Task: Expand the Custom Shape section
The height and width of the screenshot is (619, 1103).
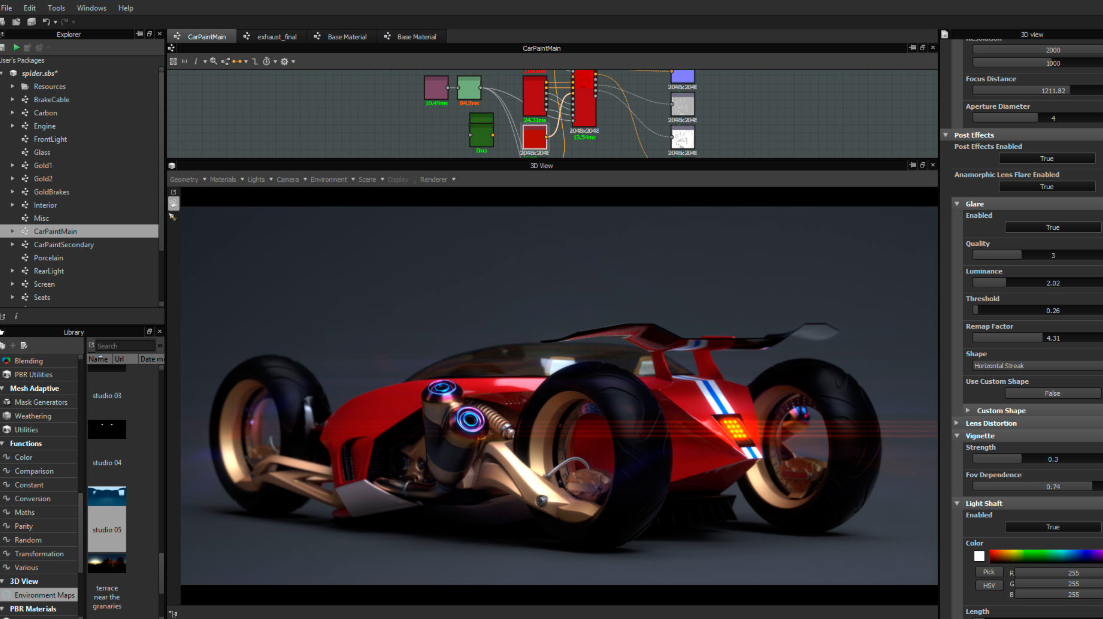Action: (969, 410)
